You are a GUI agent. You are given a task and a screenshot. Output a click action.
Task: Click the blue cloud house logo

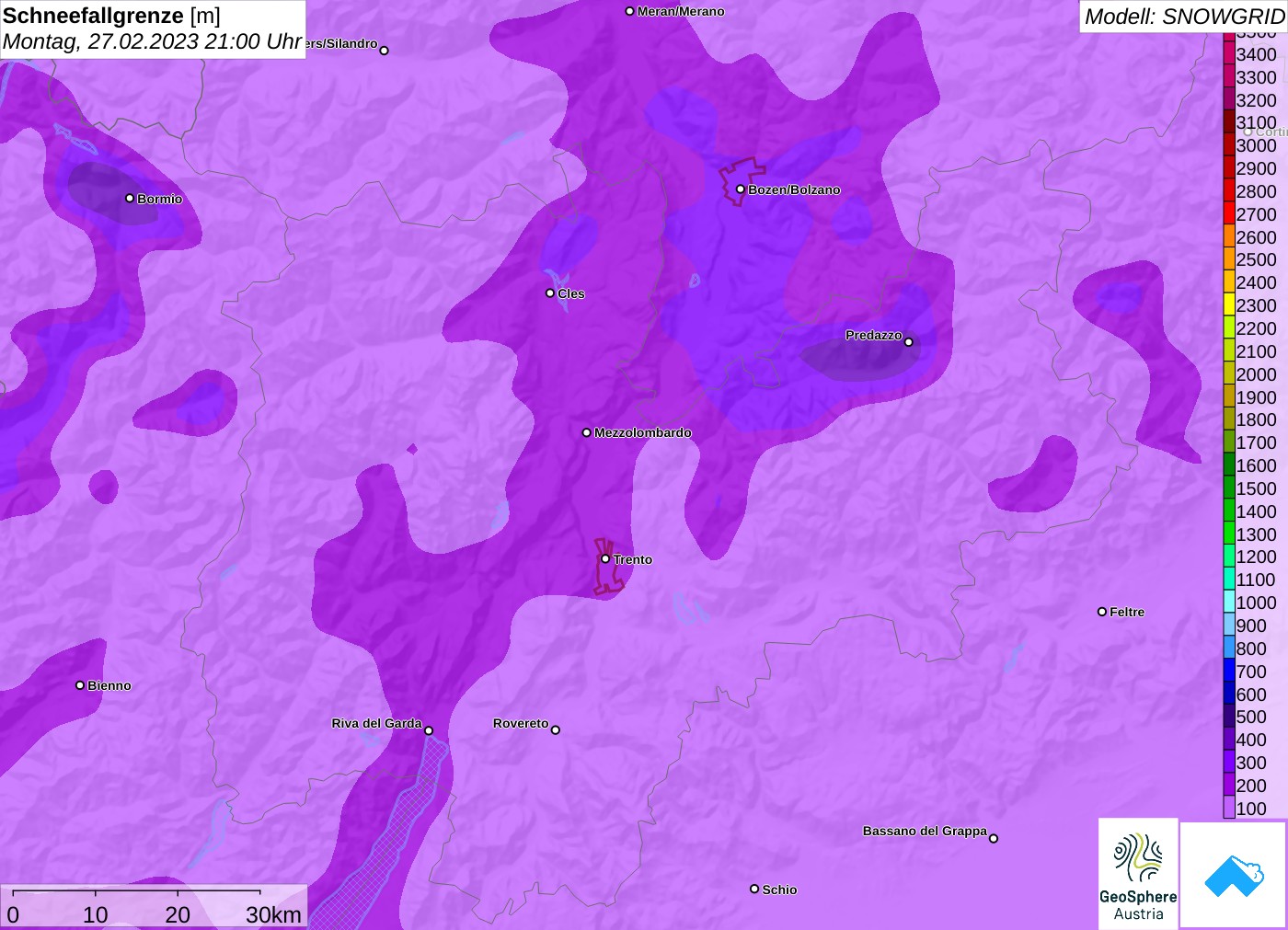[1234, 875]
